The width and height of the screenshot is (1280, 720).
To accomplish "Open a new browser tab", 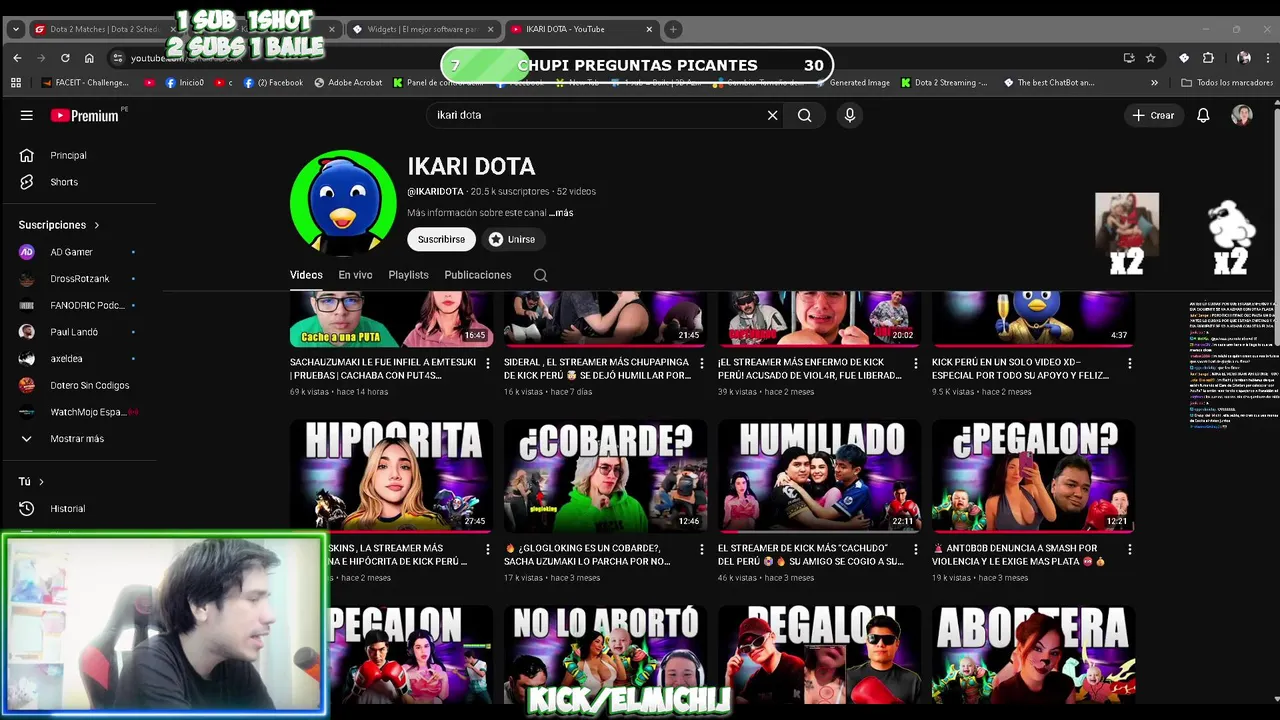I will point(673,29).
